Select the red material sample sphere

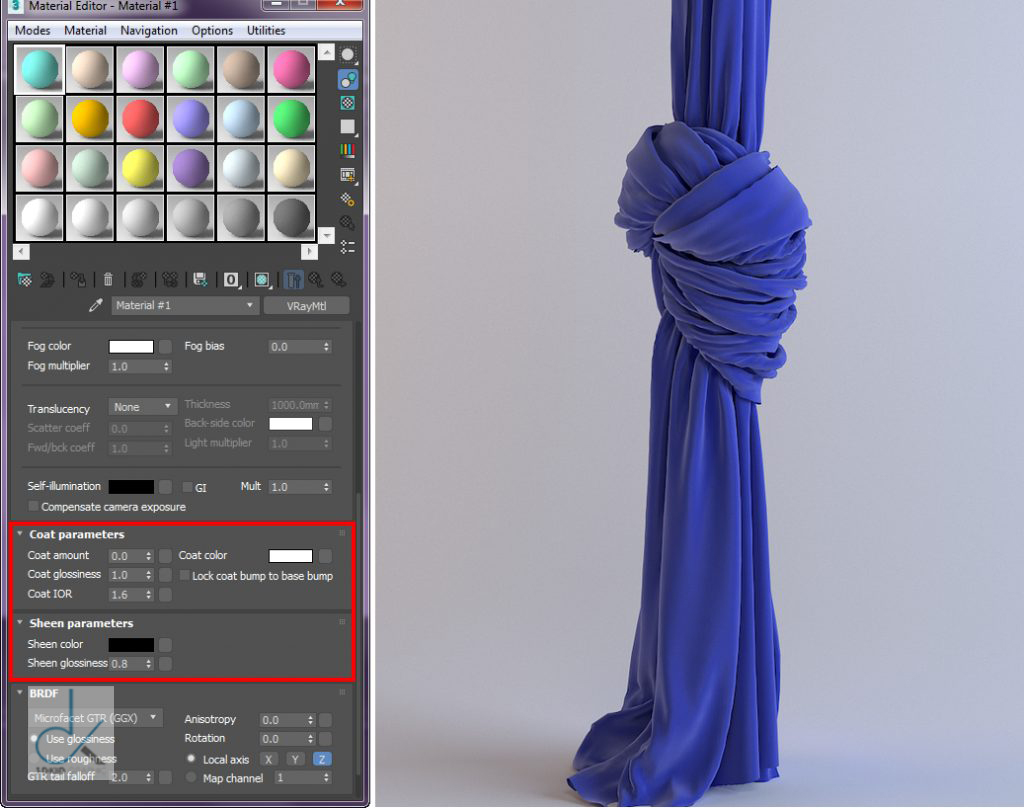[140, 119]
